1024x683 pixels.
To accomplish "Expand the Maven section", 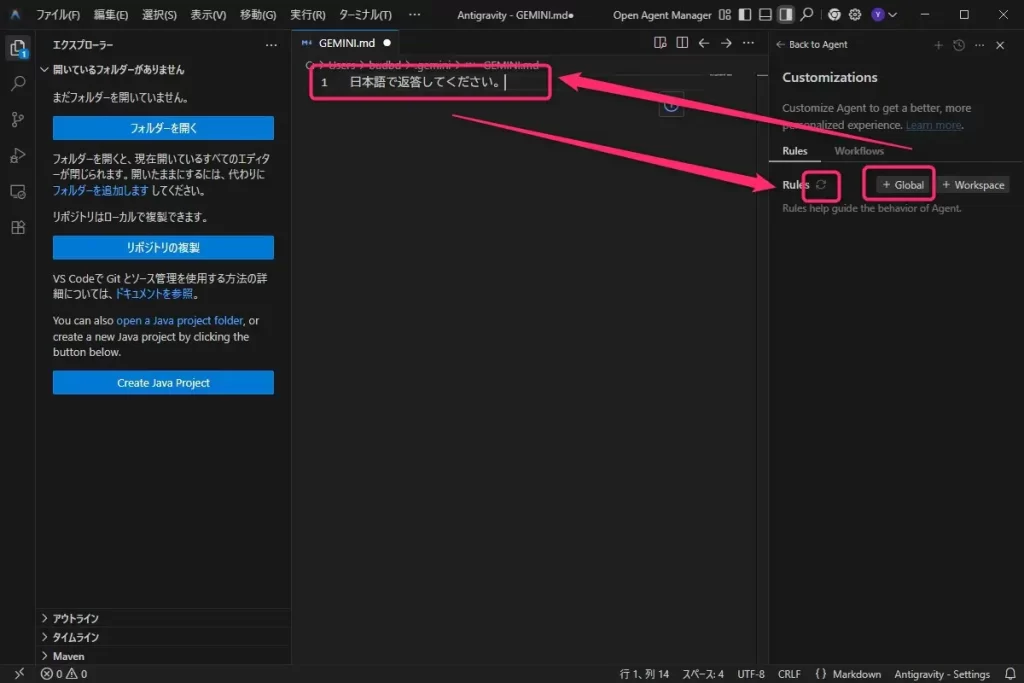I will 163,656.
